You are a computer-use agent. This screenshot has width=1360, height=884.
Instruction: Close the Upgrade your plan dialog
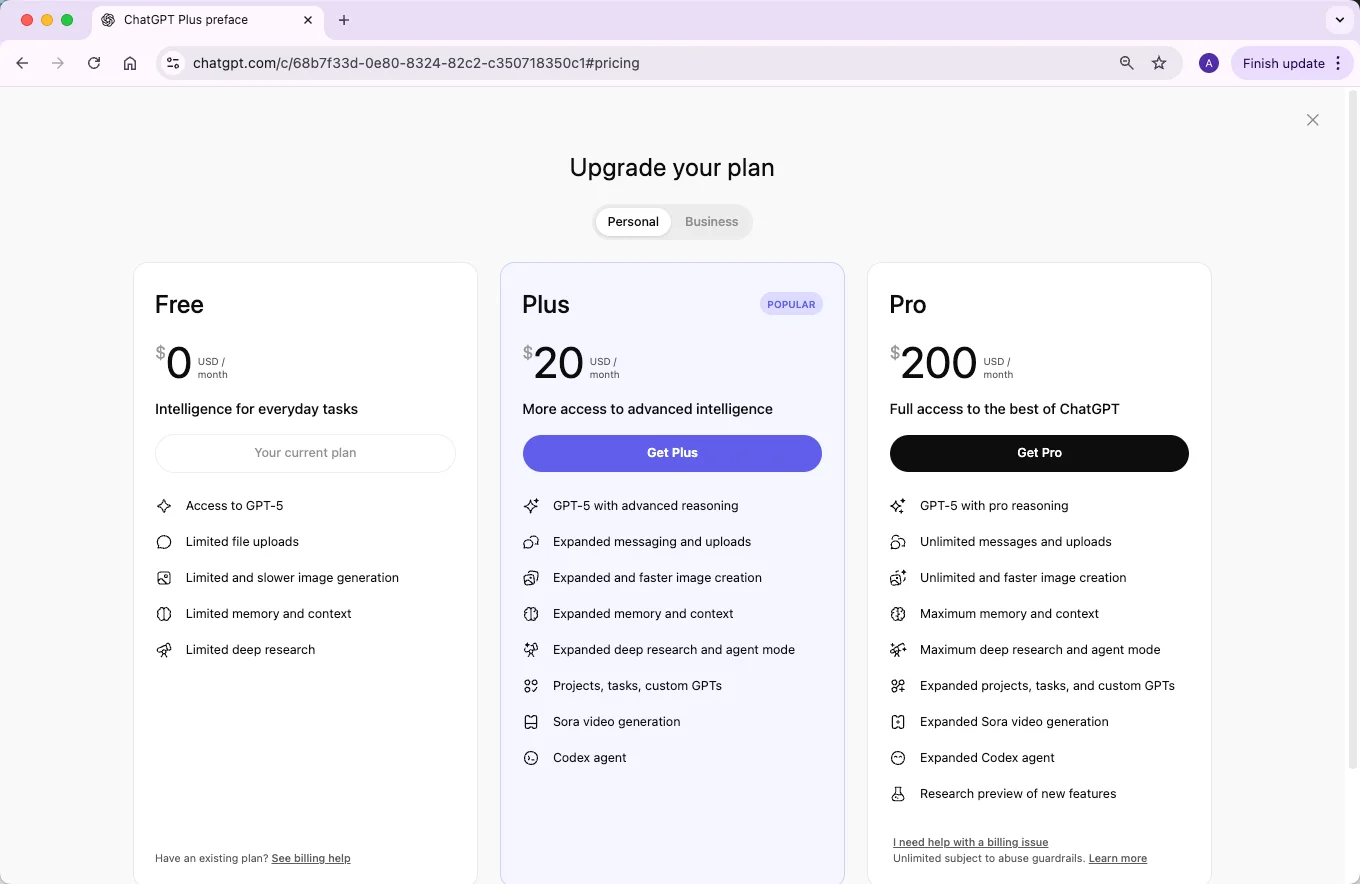(x=1313, y=120)
